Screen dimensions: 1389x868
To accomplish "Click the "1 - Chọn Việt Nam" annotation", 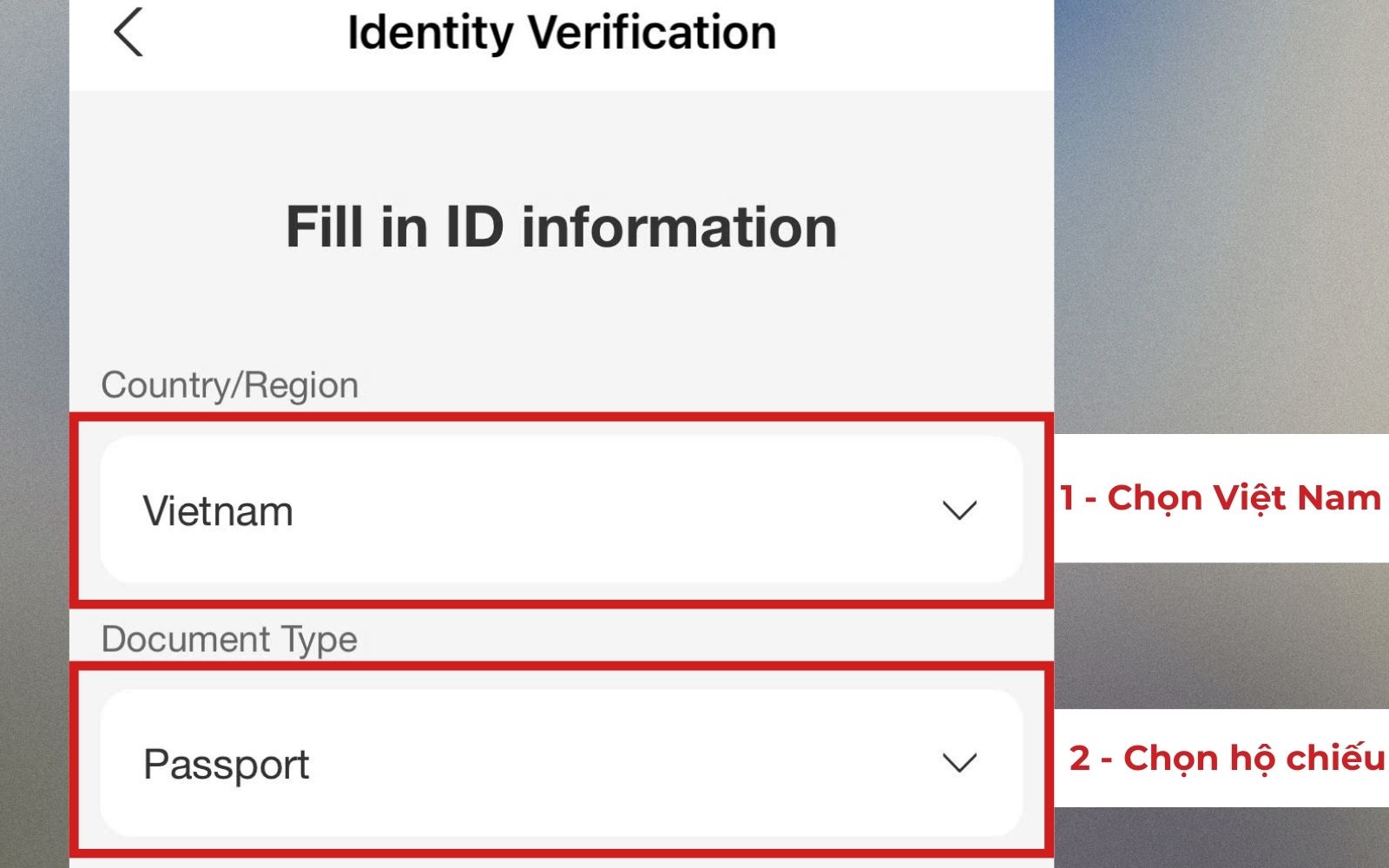I will 1220,498.
